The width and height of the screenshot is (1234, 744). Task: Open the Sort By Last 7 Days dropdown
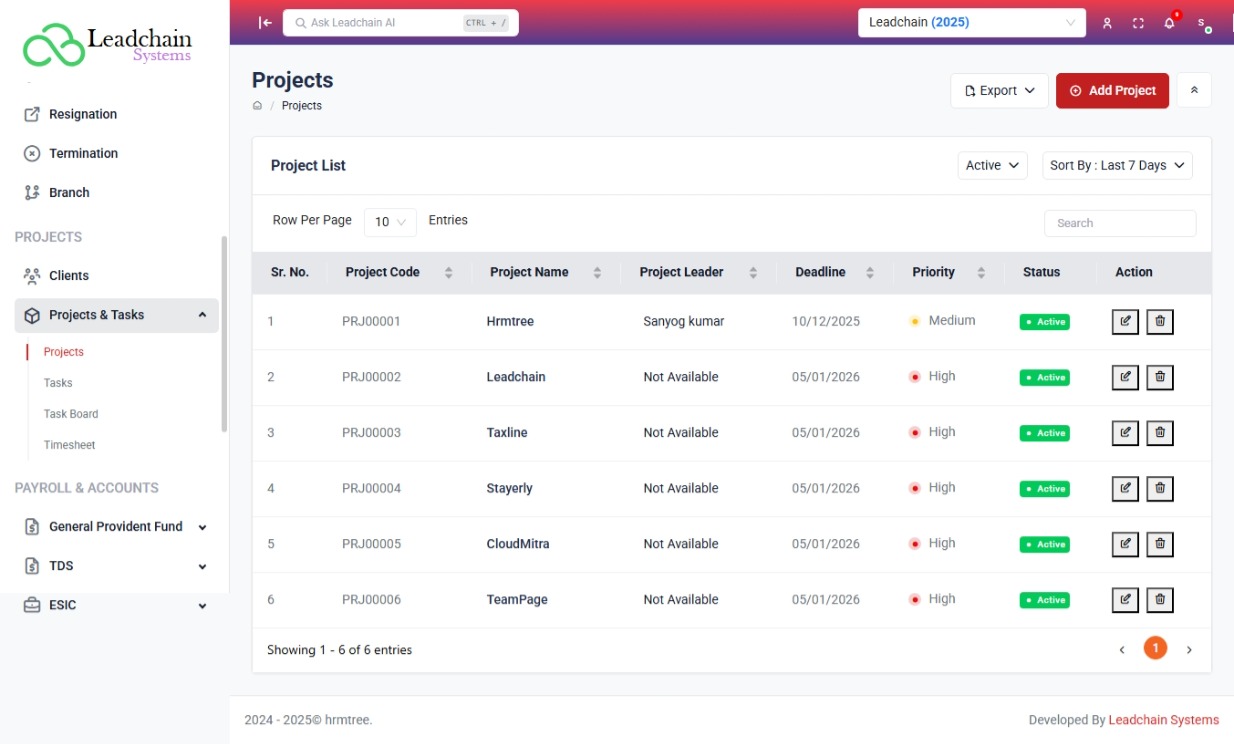1117,165
